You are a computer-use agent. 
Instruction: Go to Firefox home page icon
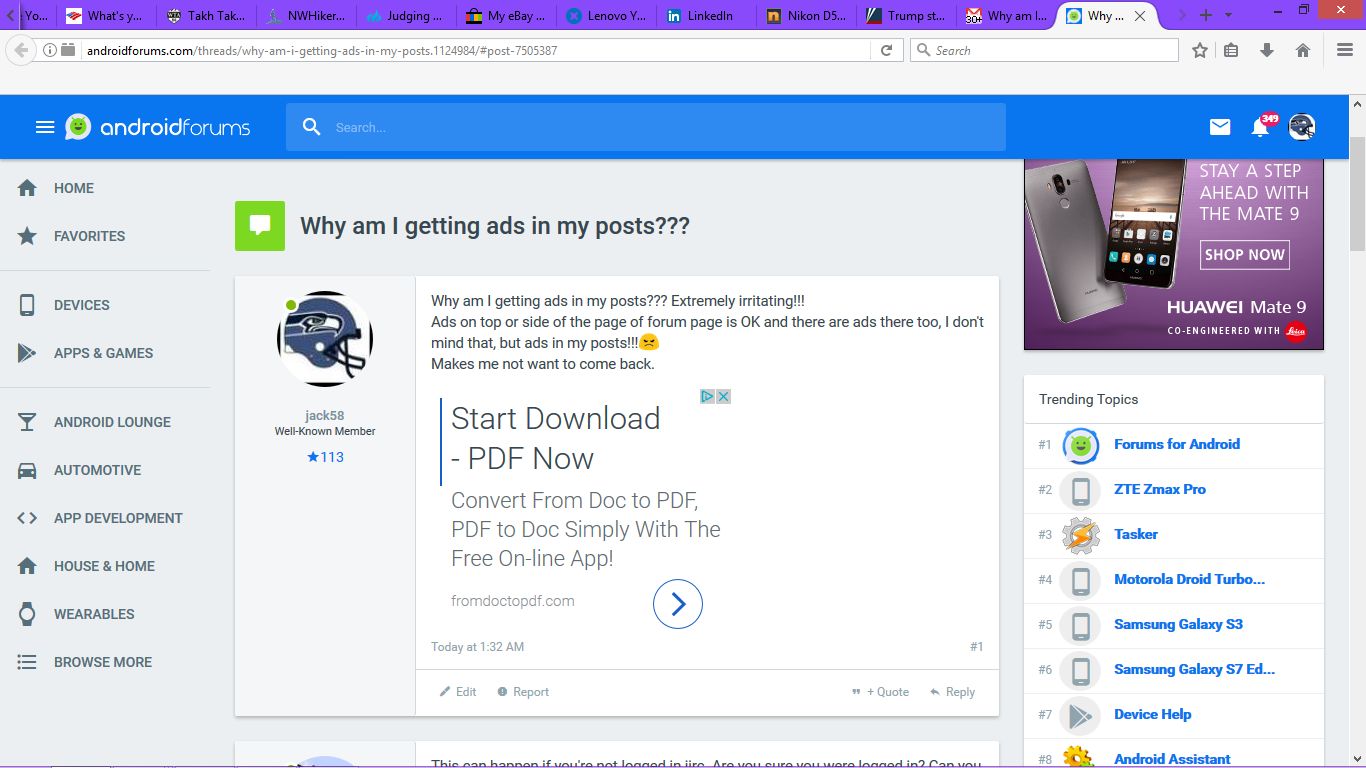pos(1302,50)
